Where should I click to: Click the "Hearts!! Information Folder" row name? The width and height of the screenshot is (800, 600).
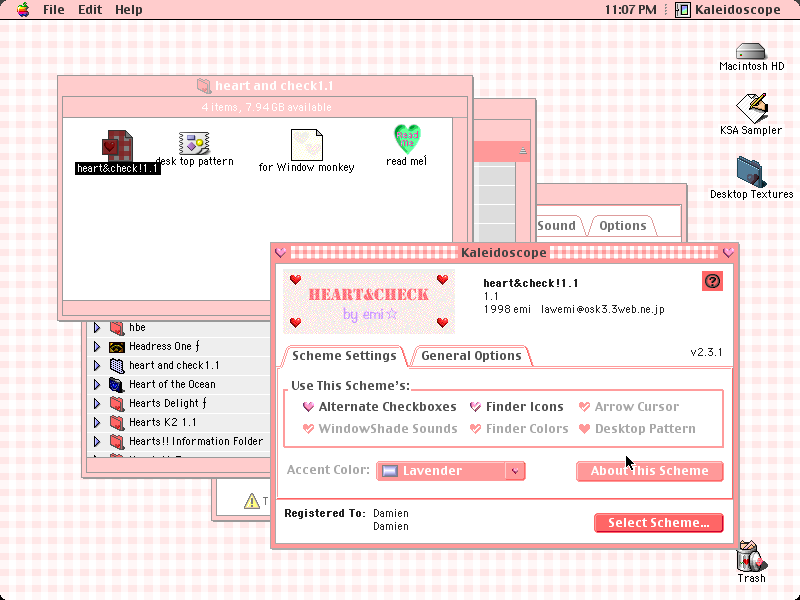tap(196, 441)
